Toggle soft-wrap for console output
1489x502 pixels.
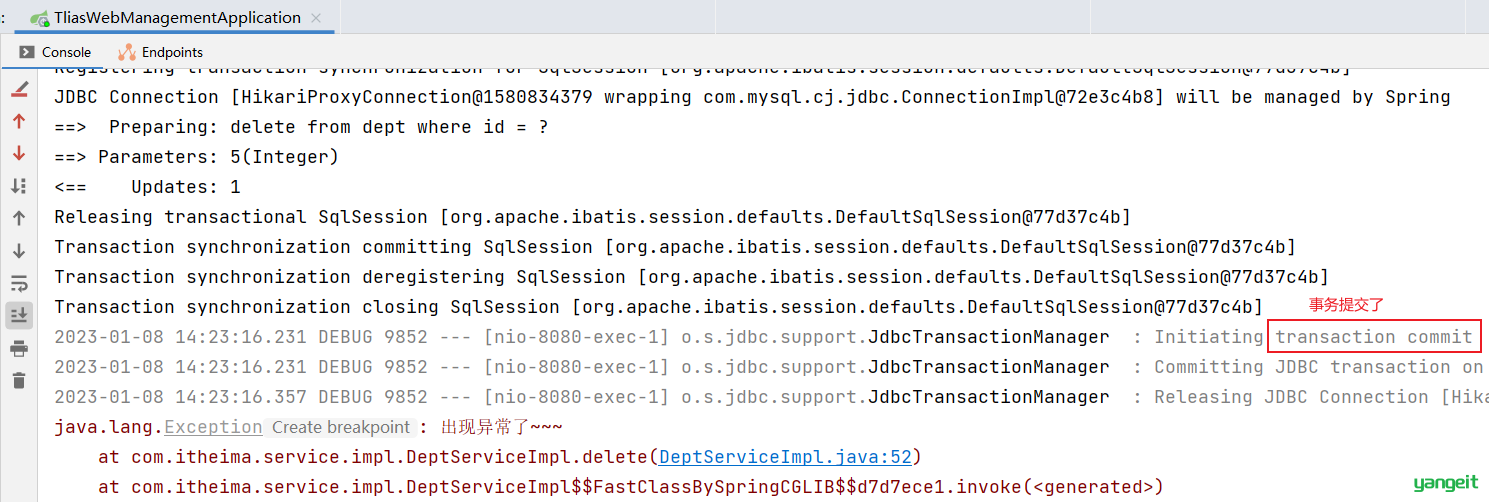[x=19, y=283]
